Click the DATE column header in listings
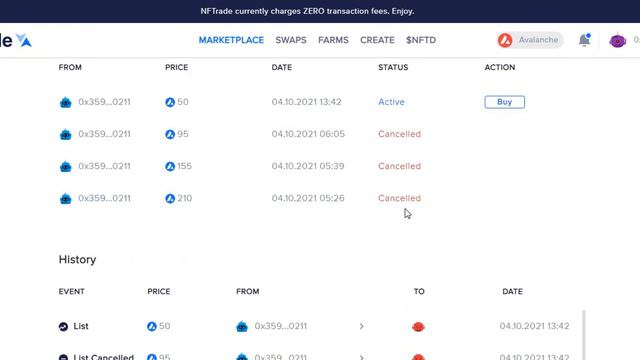Image resolution: width=640 pixels, height=360 pixels. coord(282,67)
